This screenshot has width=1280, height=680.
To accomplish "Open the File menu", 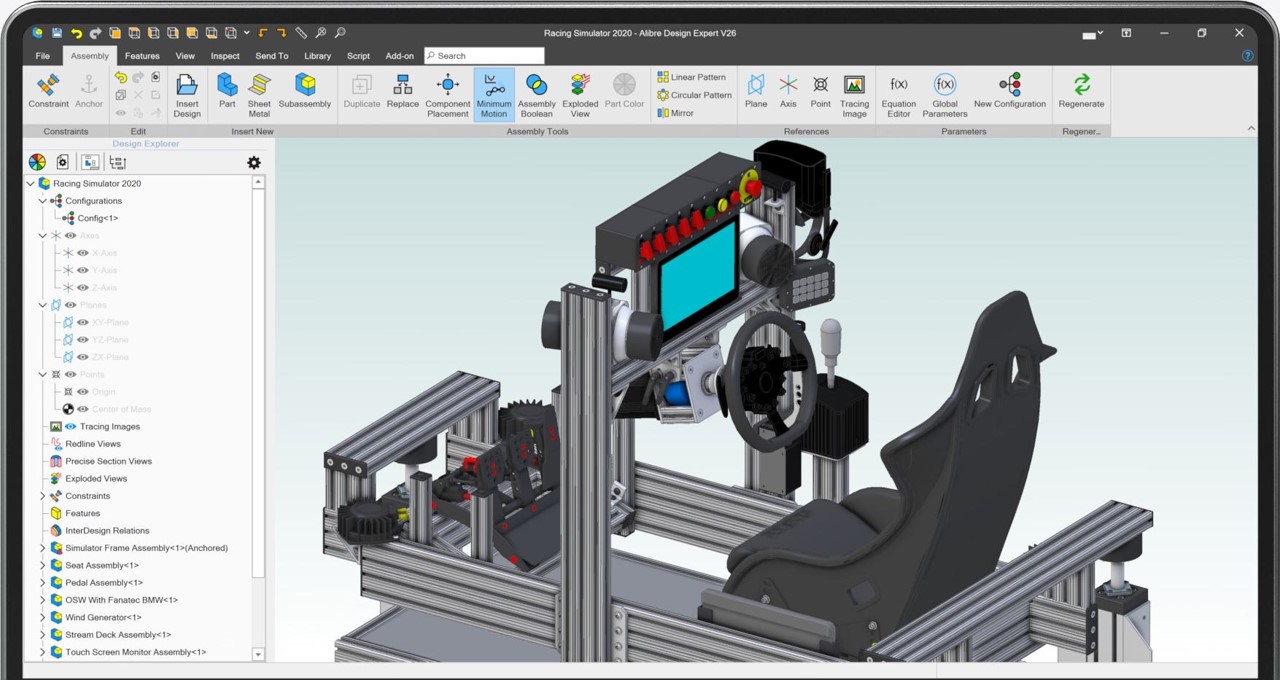I will [42, 56].
